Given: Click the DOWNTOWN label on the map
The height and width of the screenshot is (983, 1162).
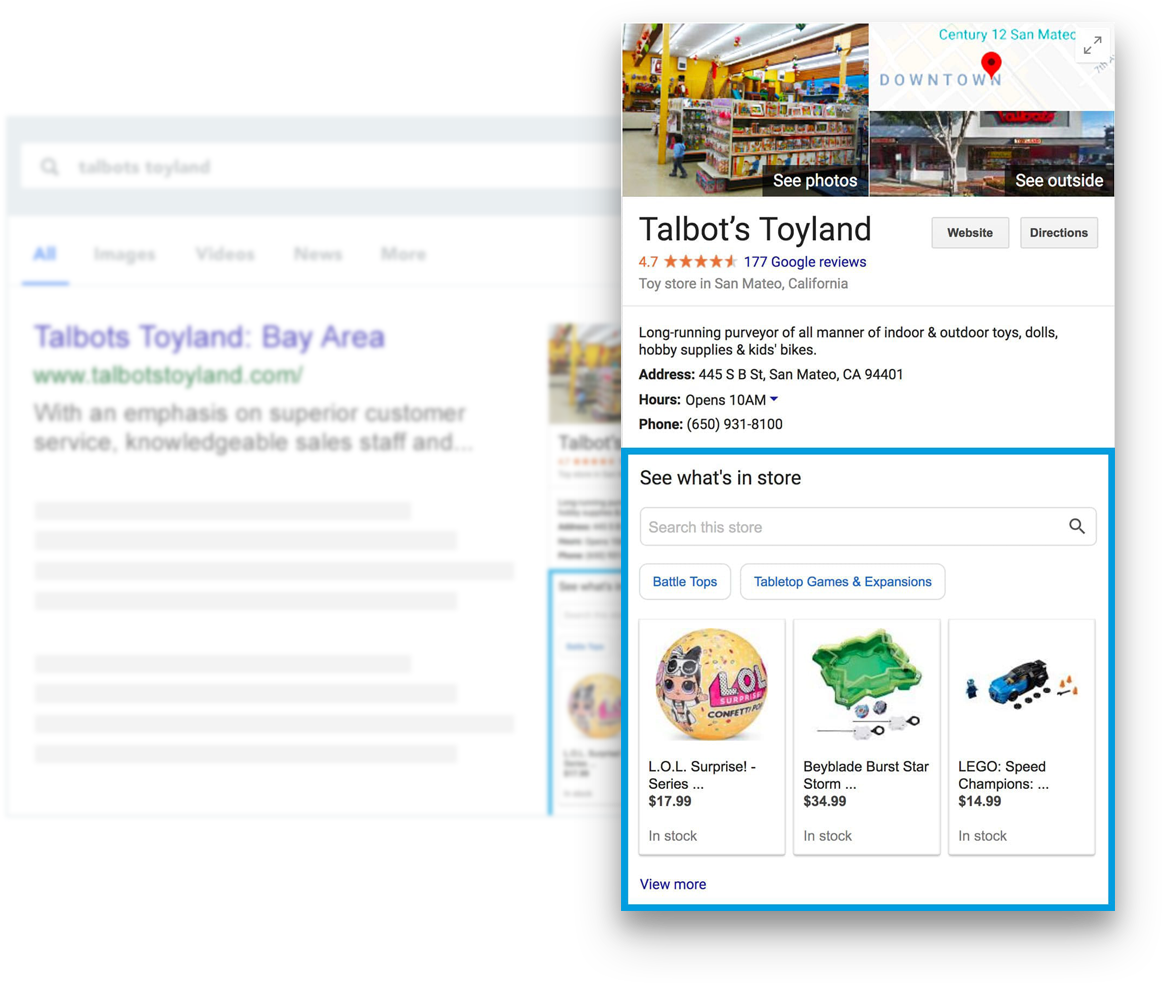Looking at the screenshot, I should (940, 79).
